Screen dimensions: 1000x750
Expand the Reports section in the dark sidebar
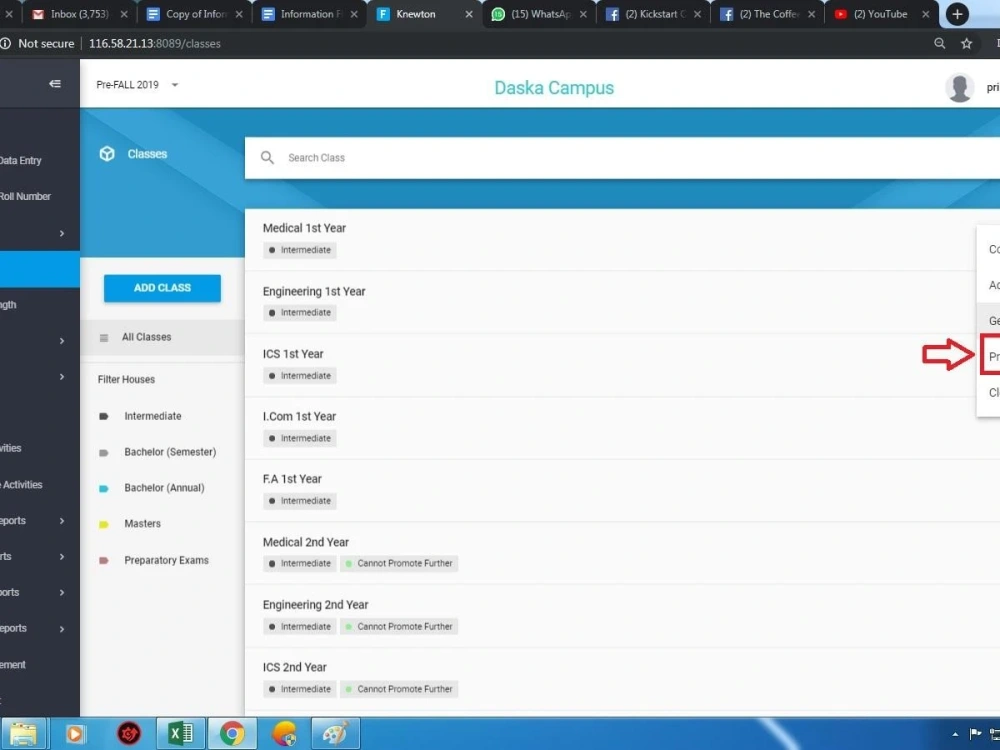tap(60, 520)
